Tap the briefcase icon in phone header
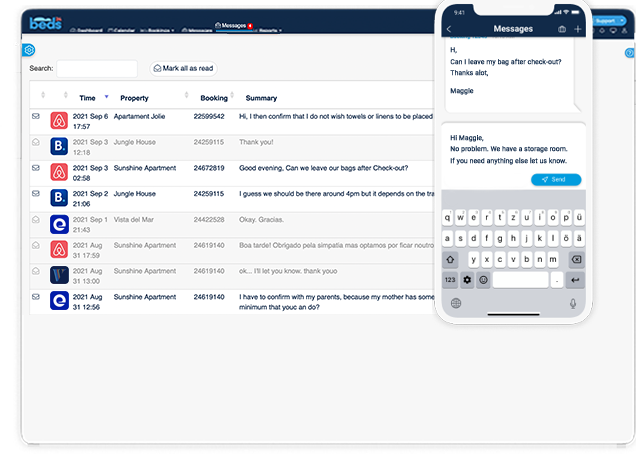 562,29
